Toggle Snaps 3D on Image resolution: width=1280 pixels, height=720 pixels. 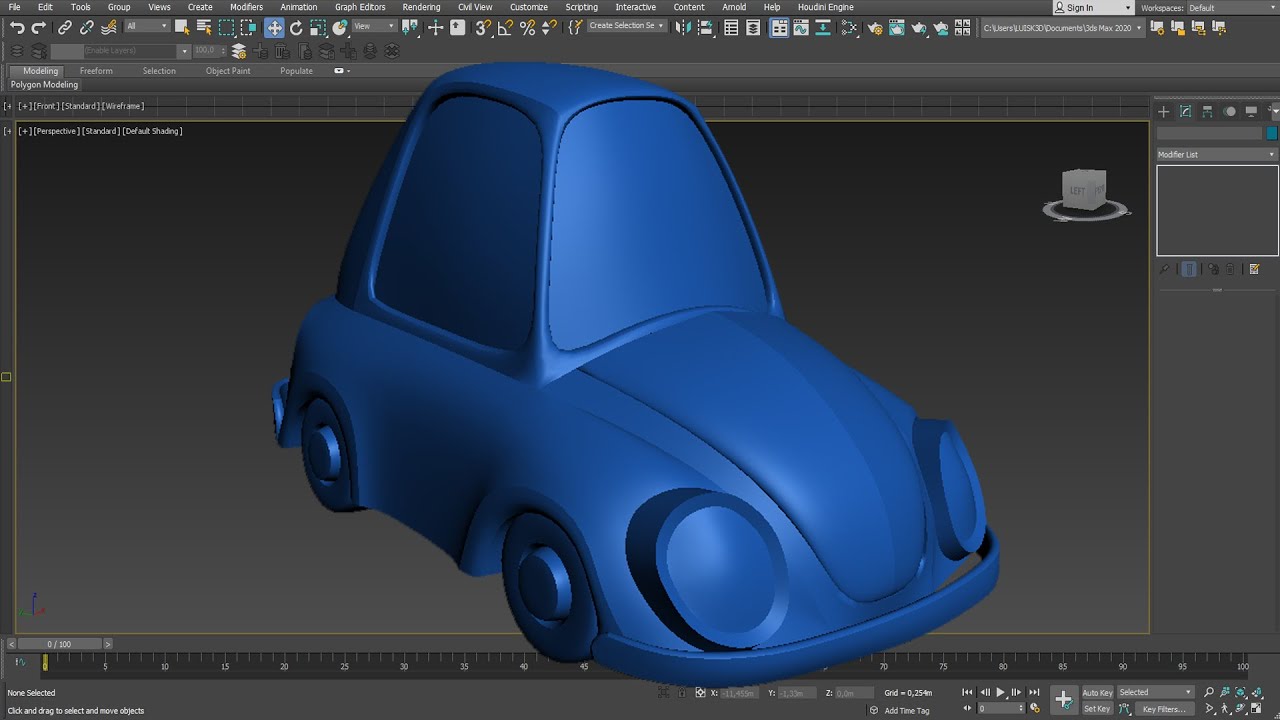pyautogui.click(x=483, y=28)
